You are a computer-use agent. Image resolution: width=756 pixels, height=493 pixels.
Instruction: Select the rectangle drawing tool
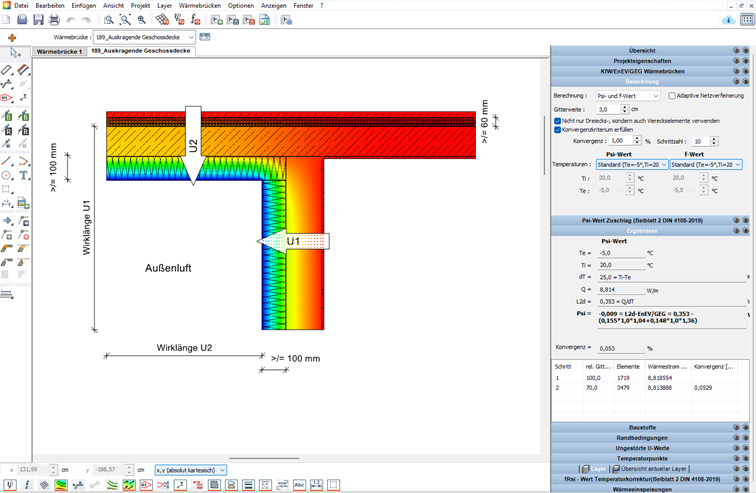click(7, 189)
